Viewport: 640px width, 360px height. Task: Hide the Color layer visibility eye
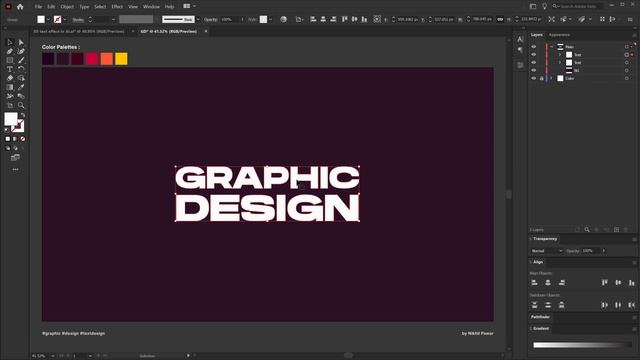click(533, 78)
